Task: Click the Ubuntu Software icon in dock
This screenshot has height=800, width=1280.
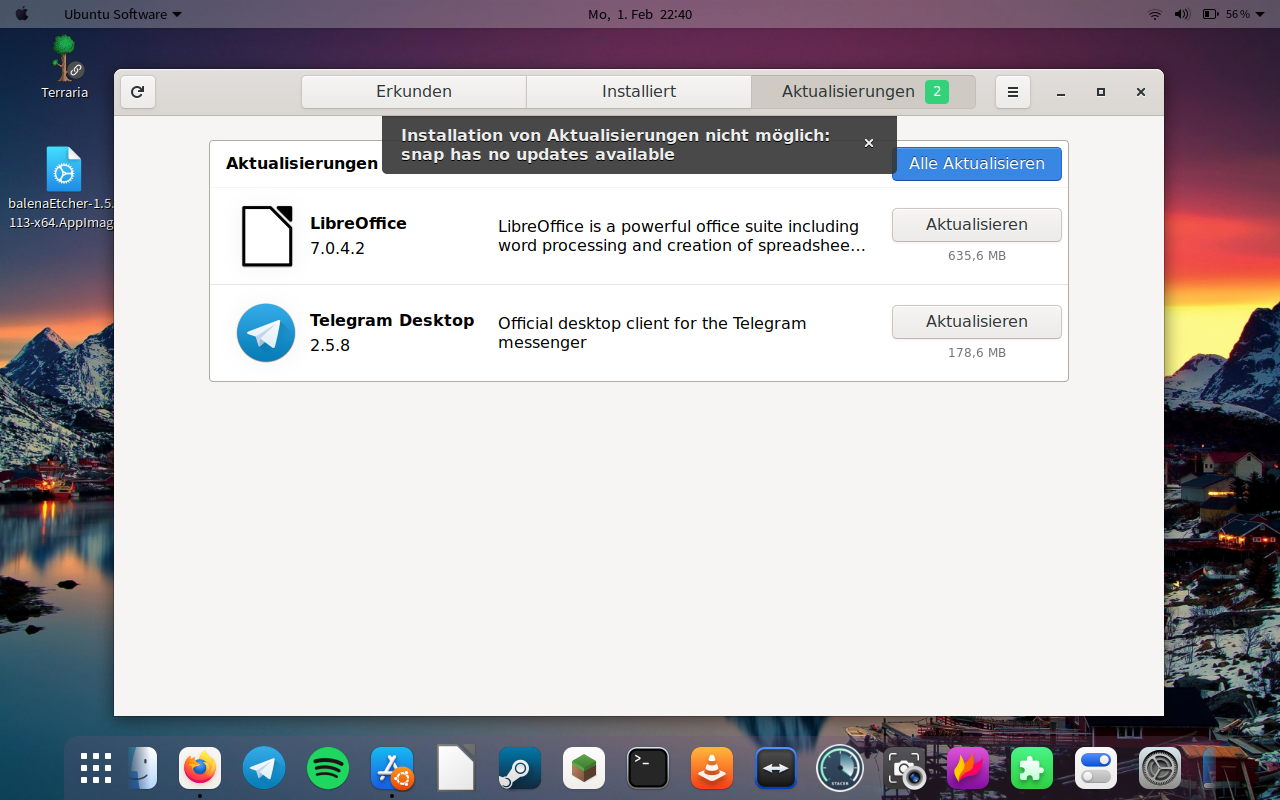Action: pyautogui.click(x=392, y=768)
